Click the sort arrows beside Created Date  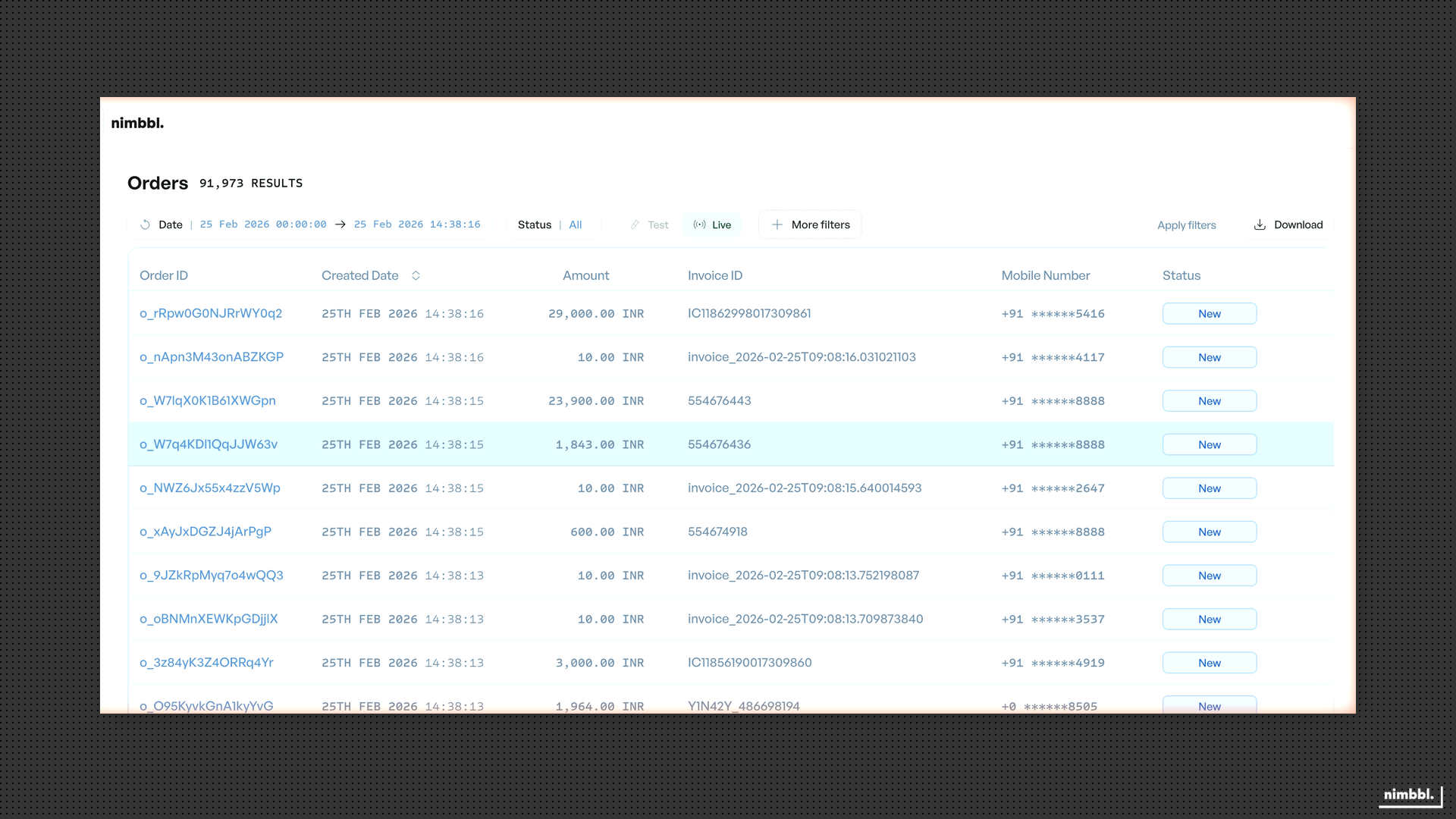(x=416, y=275)
